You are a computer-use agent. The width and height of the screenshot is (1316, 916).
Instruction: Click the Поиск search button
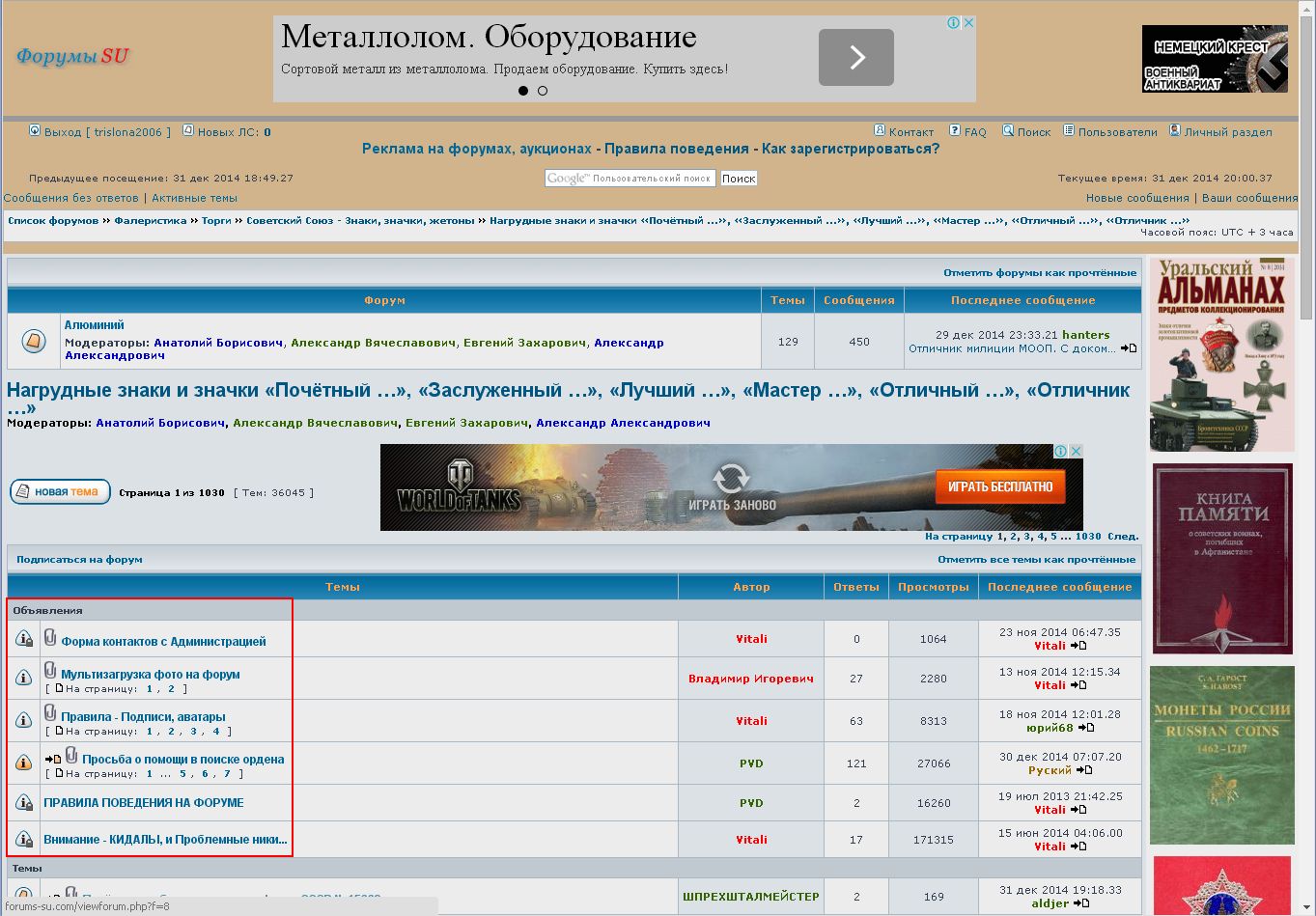739,179
